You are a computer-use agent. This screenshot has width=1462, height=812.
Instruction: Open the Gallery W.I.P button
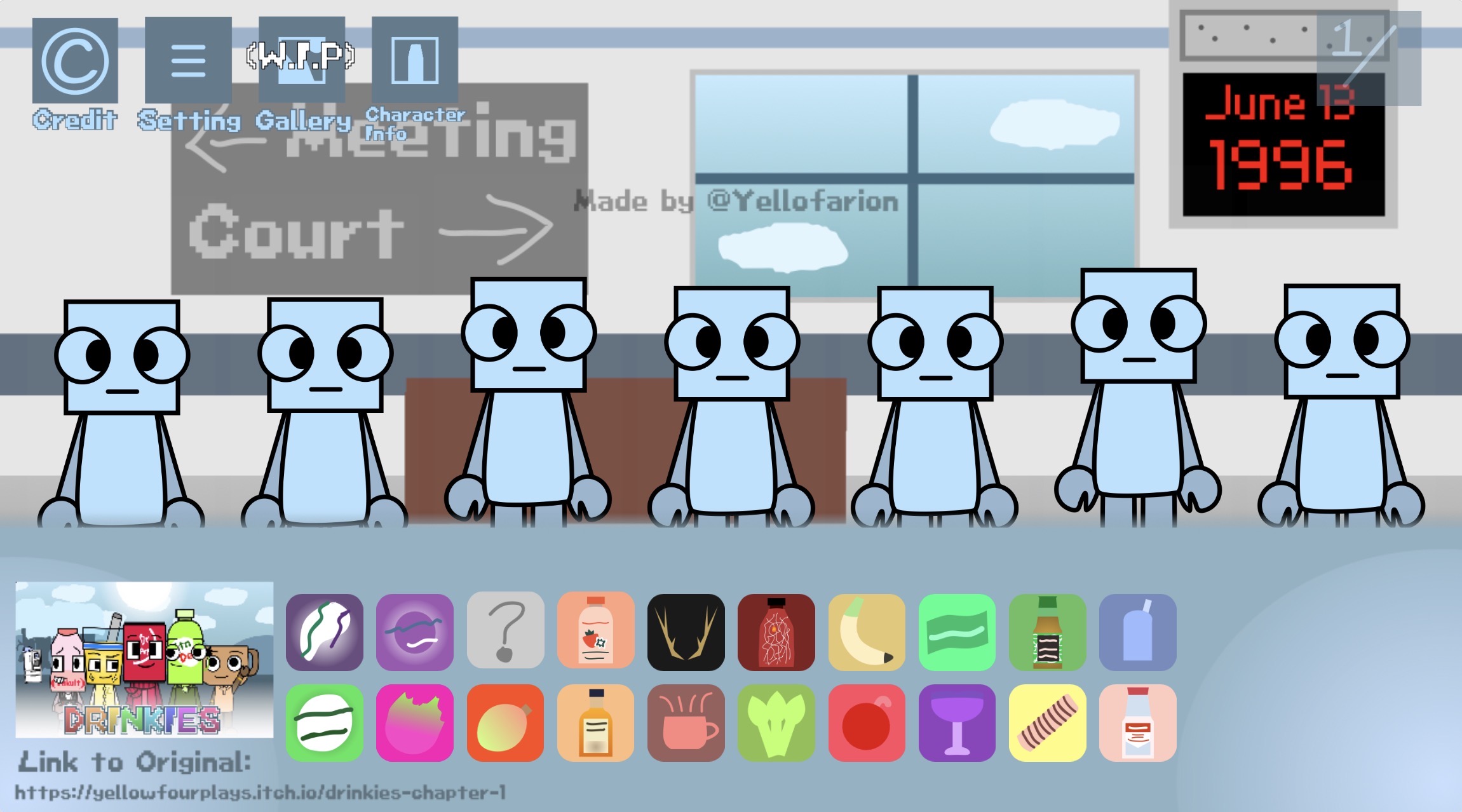(302, 60)
